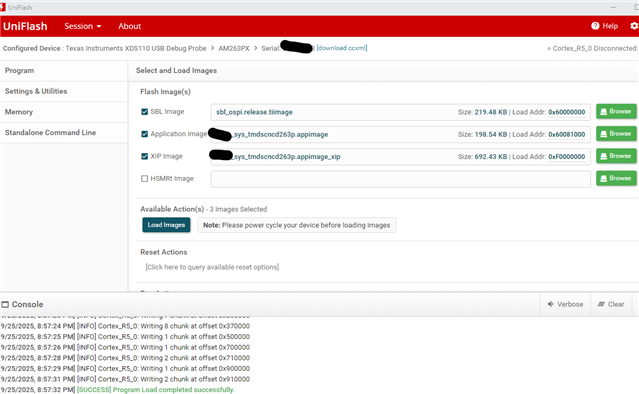The image size is (639, 394).
Task: Click the appimage file path field
Action: (x=401, y=134)
